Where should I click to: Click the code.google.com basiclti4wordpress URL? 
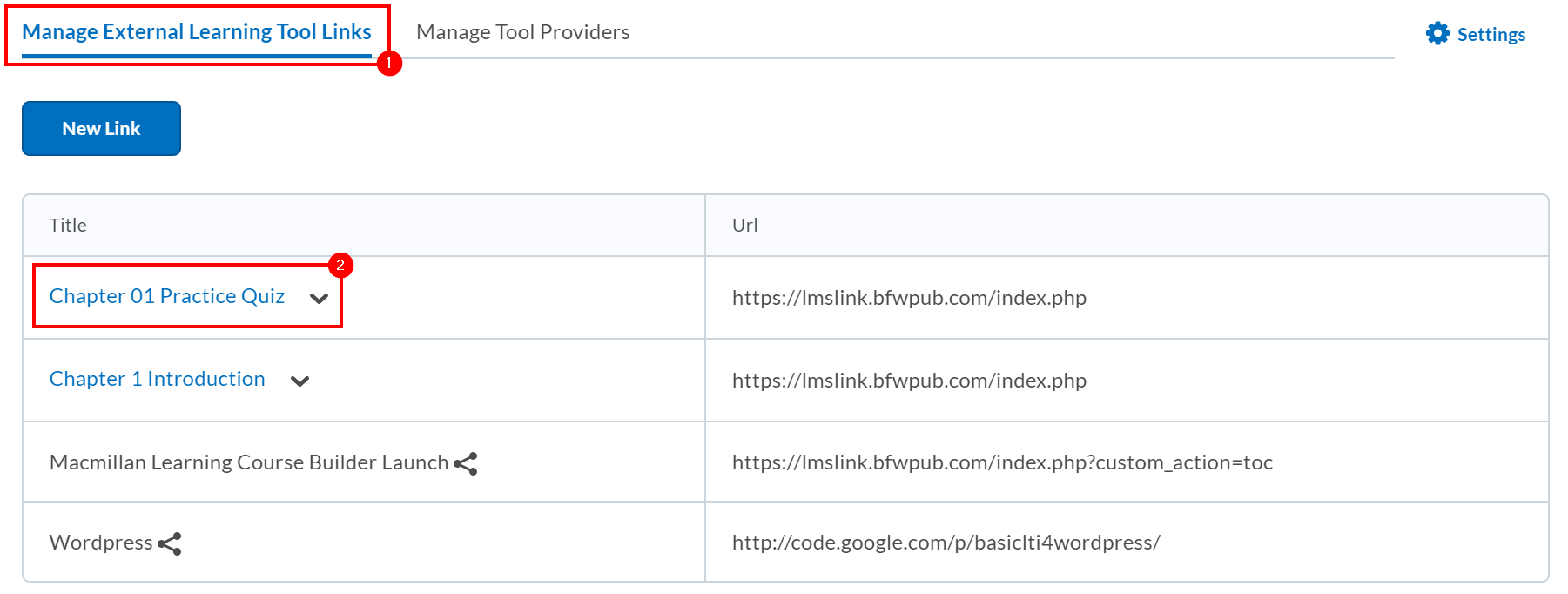946,543
